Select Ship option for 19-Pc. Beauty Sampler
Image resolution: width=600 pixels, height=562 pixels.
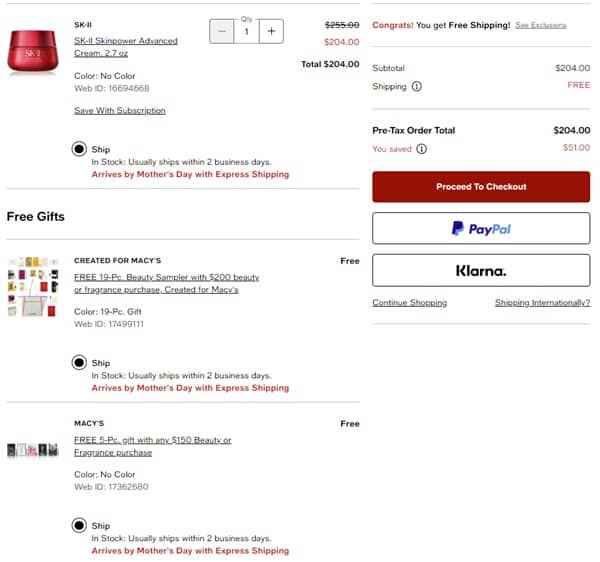(x=79, y=363)
